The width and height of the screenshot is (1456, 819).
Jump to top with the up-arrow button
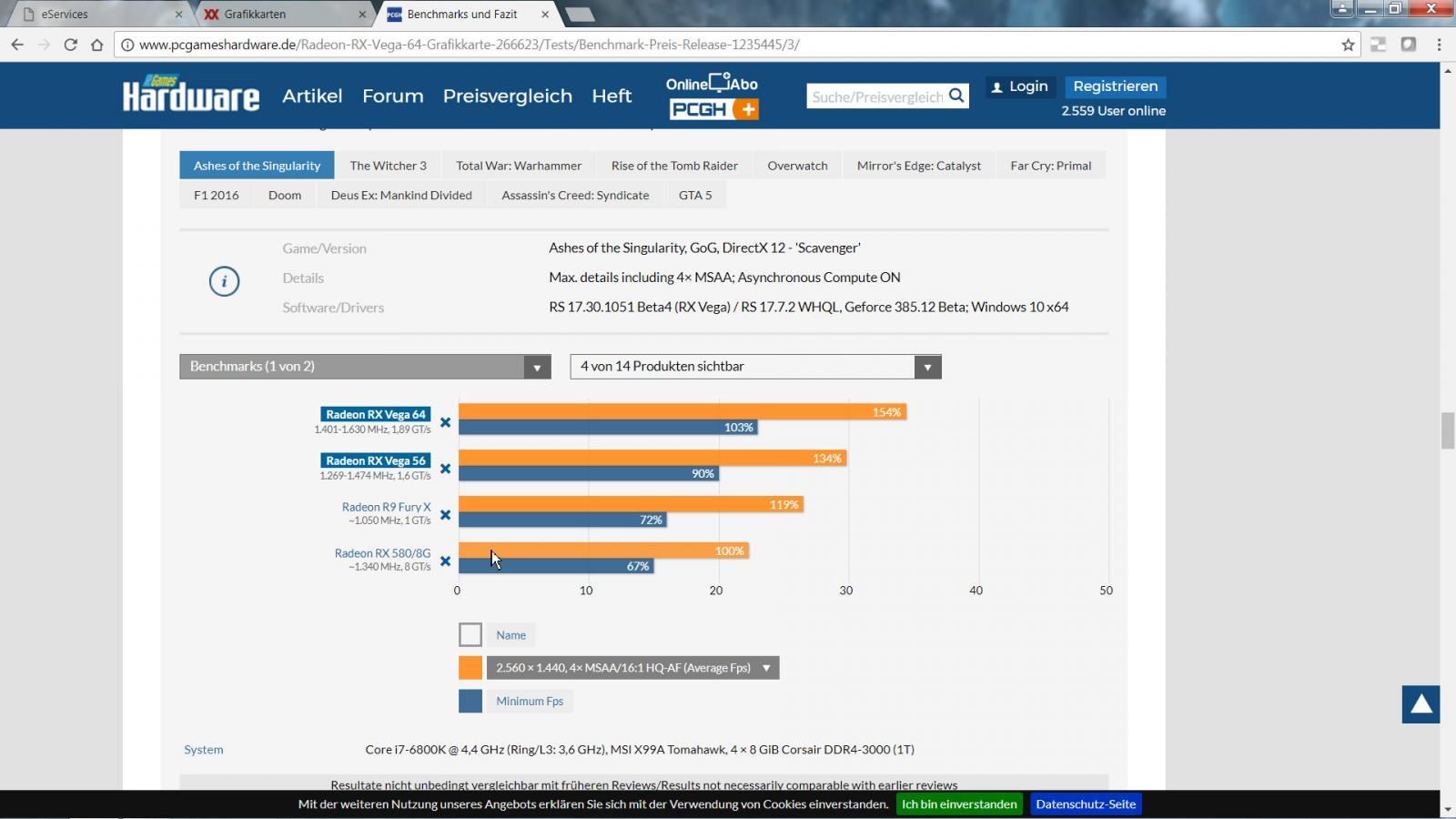[x=1421, y=704]
